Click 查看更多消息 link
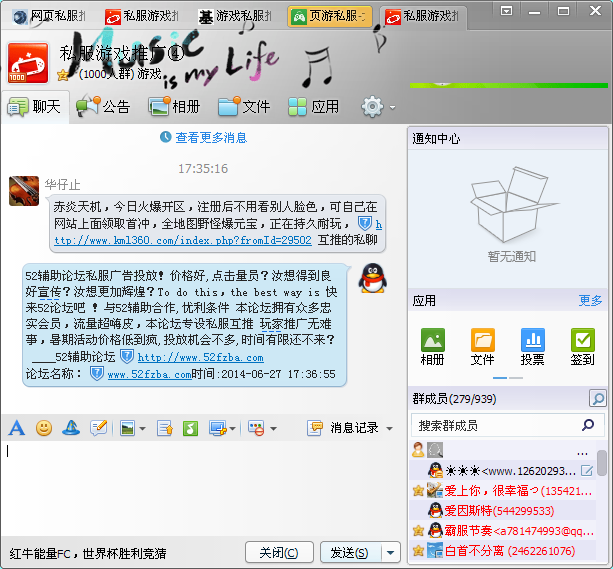 pos(211,137)
